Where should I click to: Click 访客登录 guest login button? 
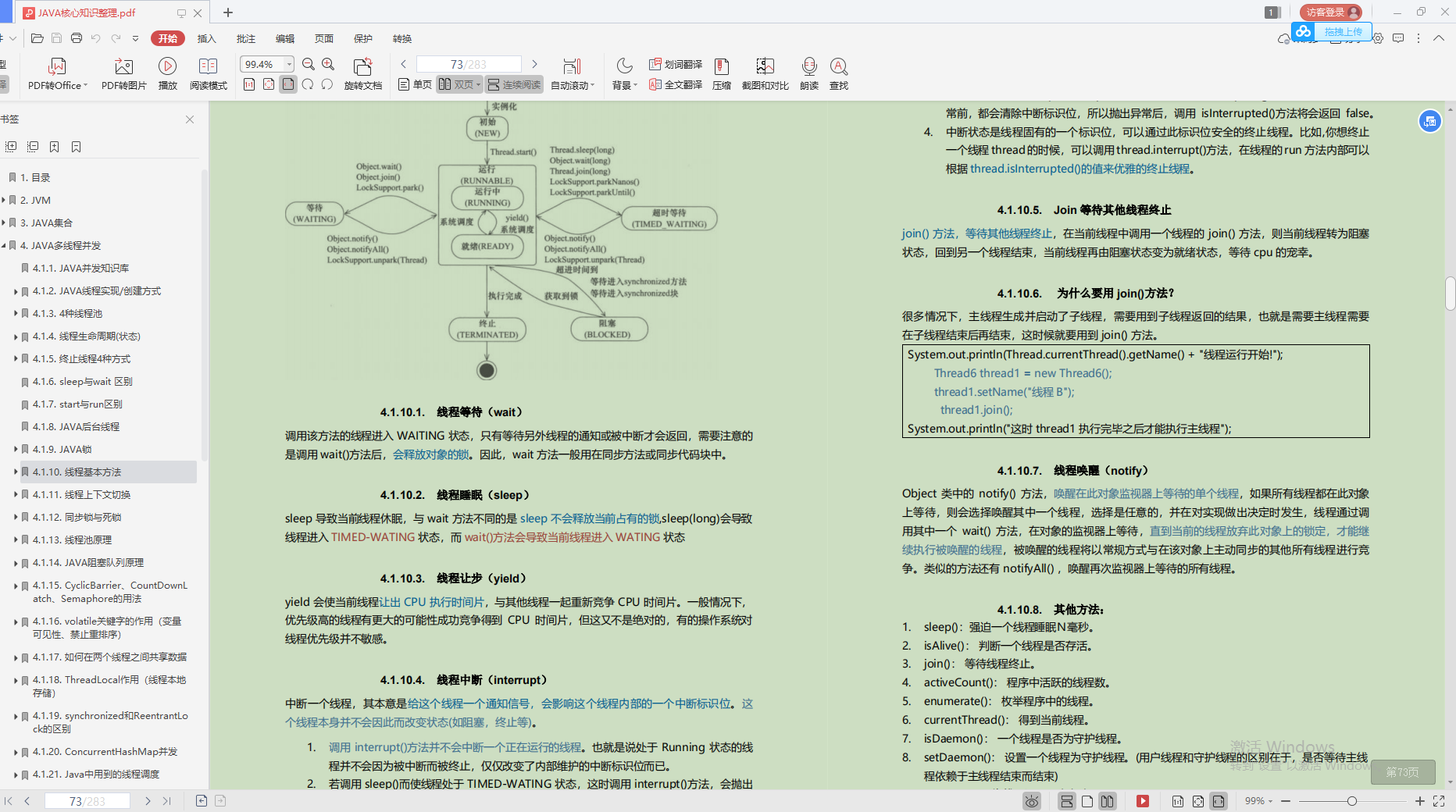1331,12
